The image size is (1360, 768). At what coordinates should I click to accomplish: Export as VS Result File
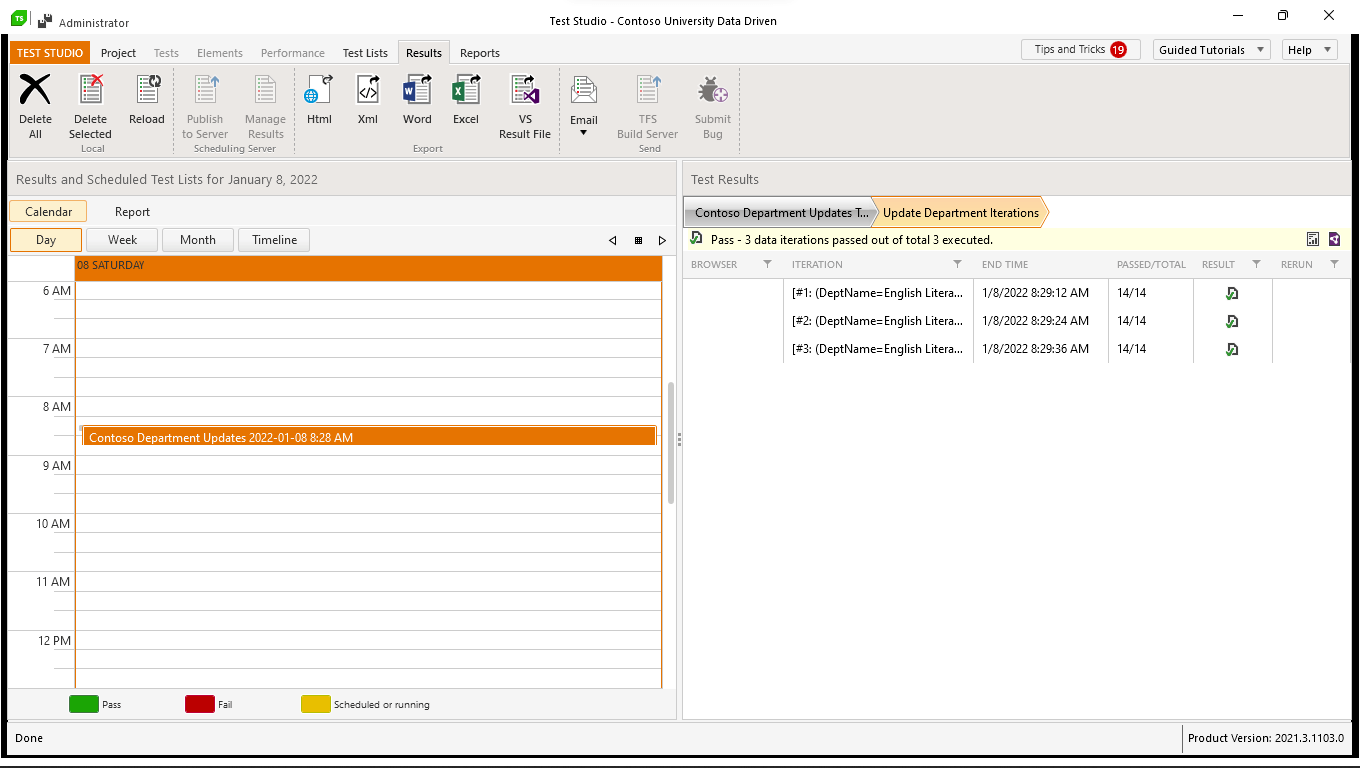click(525, 89)
